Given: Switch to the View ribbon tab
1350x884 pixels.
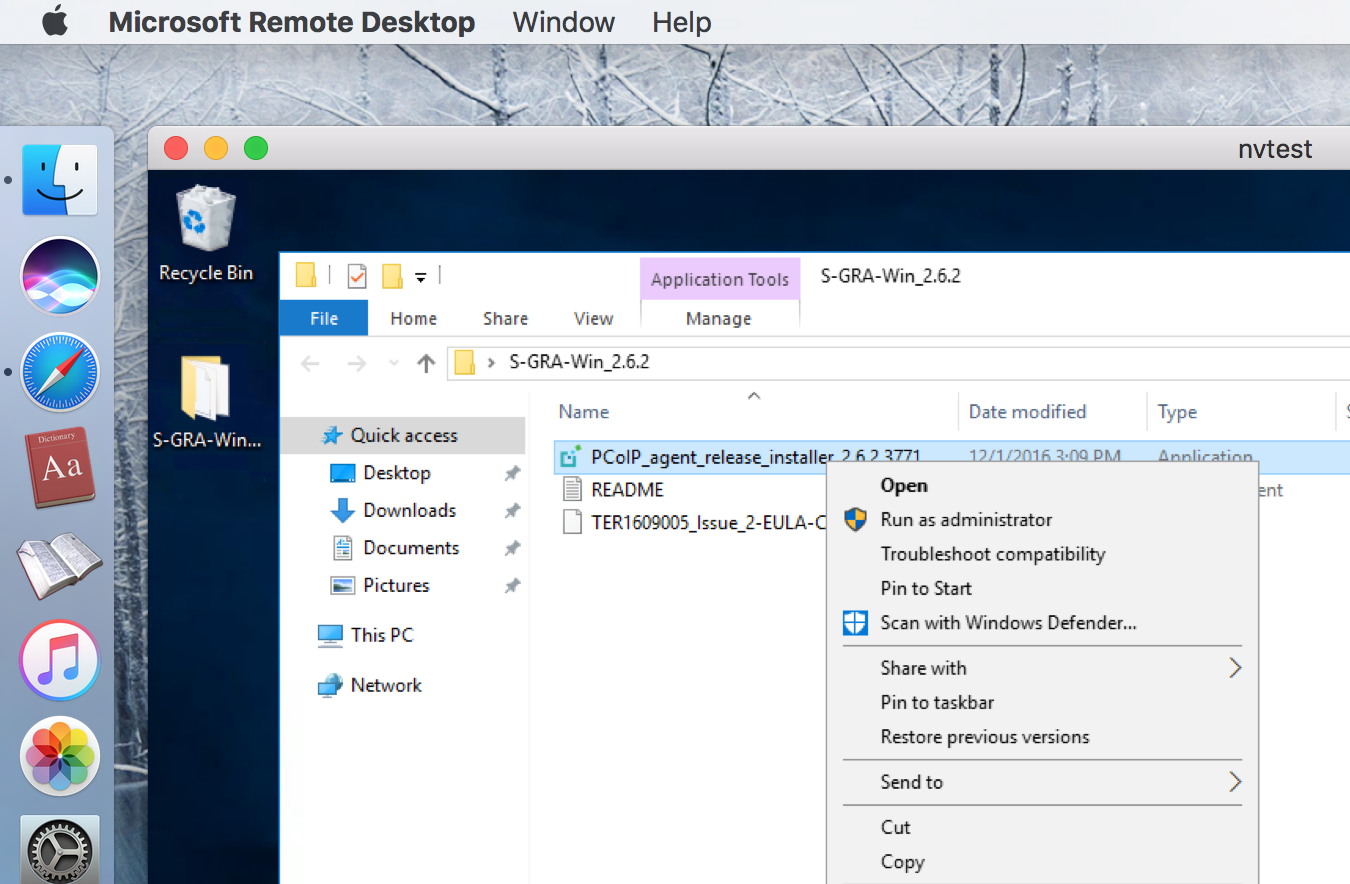Looking at the screenshot, I should pos(593,318).
